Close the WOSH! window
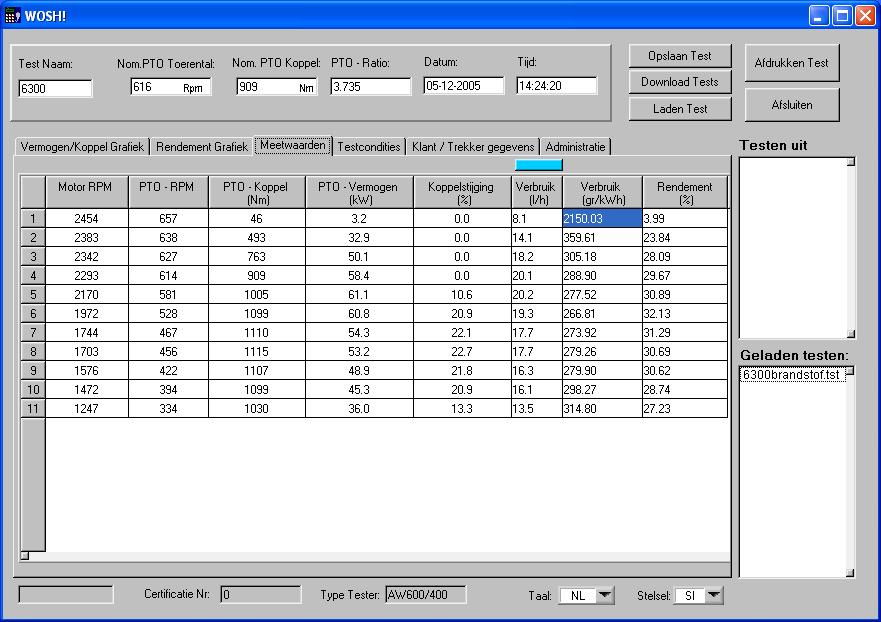 865,16
